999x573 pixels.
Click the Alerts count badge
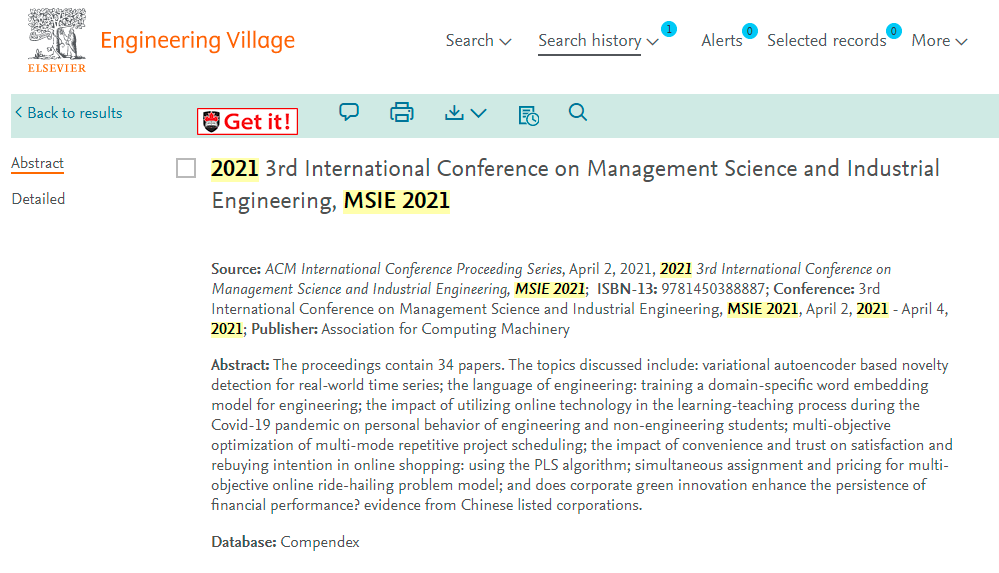tap(750, 31)
